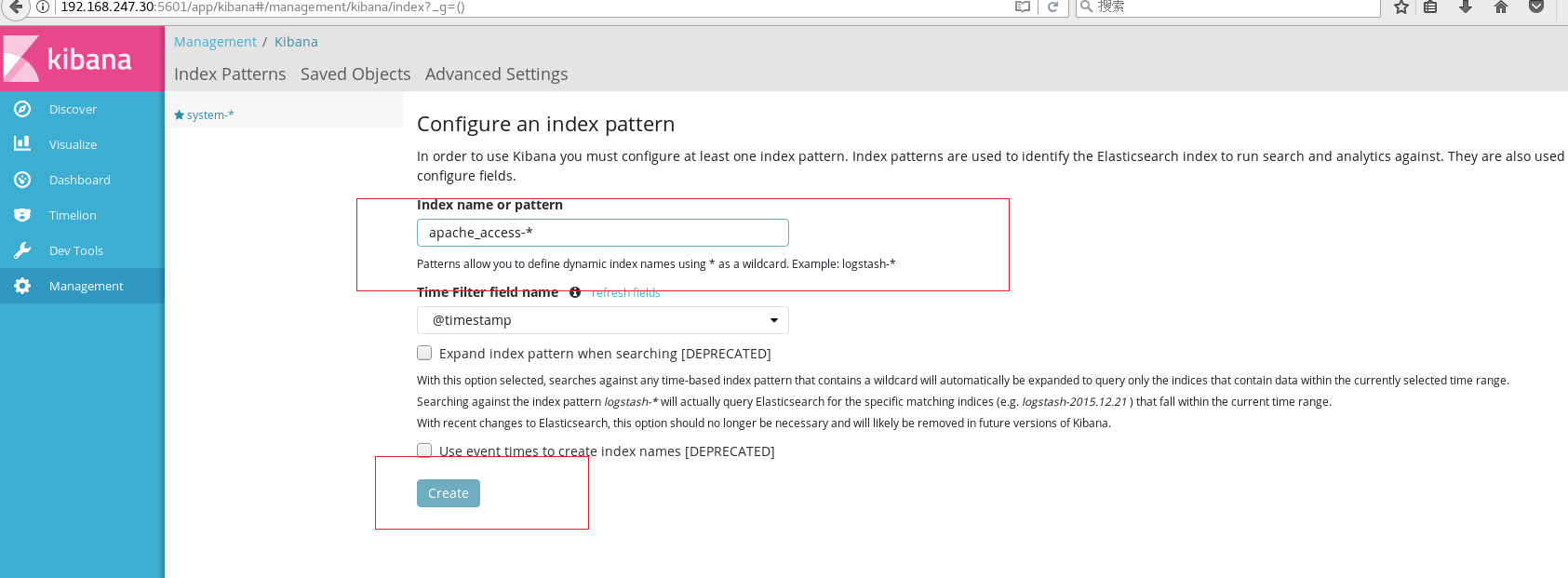Click the Management gear icon

pyautogui.click(x=22, y=286)
